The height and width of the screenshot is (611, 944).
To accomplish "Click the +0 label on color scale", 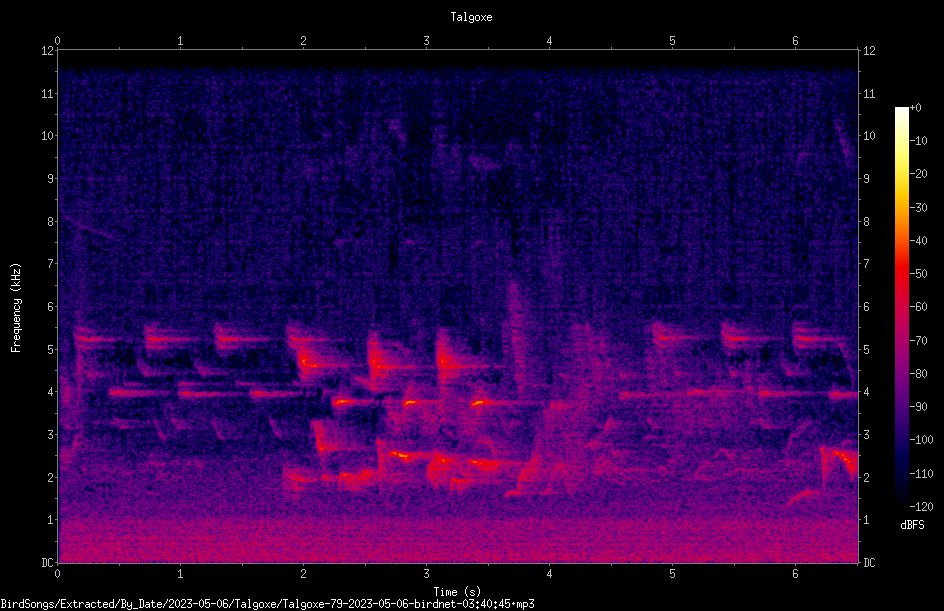I will pos(916,108).
